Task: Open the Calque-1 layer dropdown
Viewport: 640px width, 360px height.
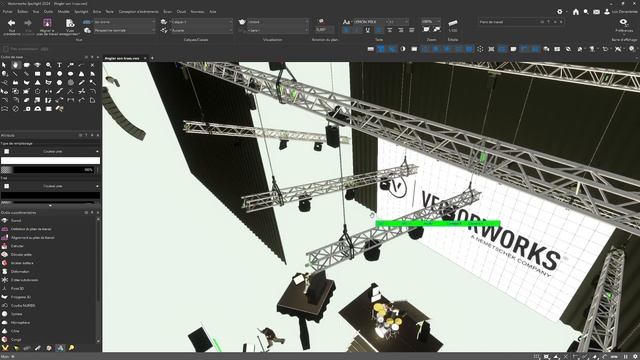Action: pos(201,22)
